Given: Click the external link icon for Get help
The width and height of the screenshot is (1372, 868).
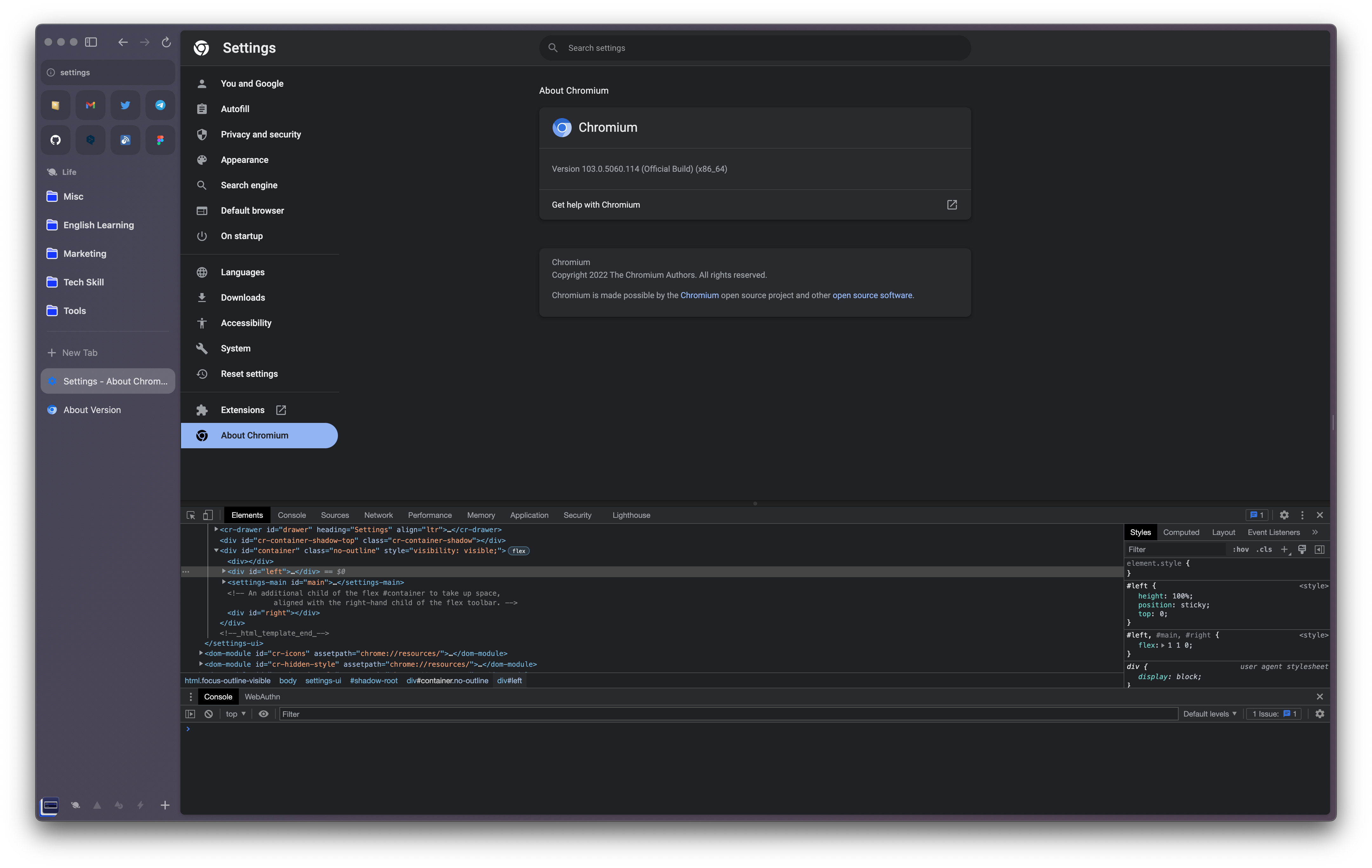Looking at the screenshot, I should pyautogui.click(x=952, y=204).
